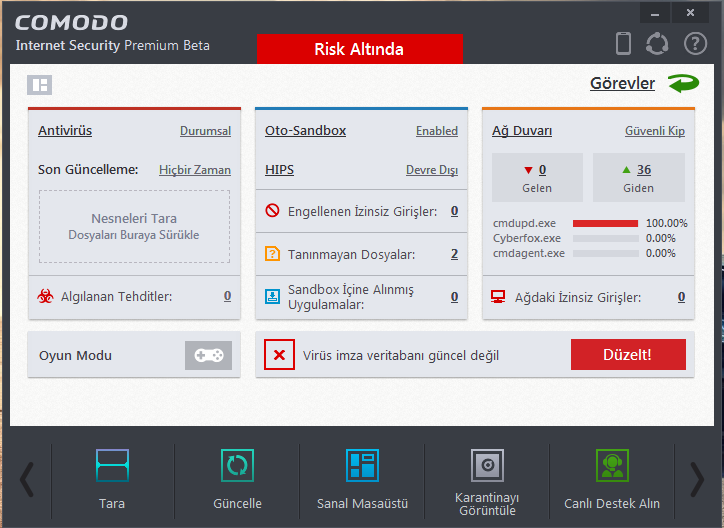Open the Ağ Duvarı settings link
724x528 pixels.
[522, 131]
